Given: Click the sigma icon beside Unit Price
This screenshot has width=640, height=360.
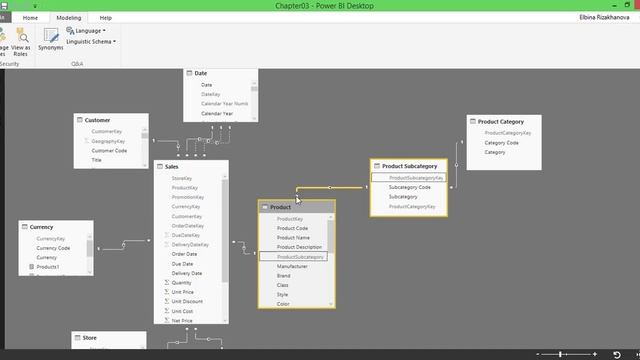Looking at the screenshot, I should [x=167, y=292].
